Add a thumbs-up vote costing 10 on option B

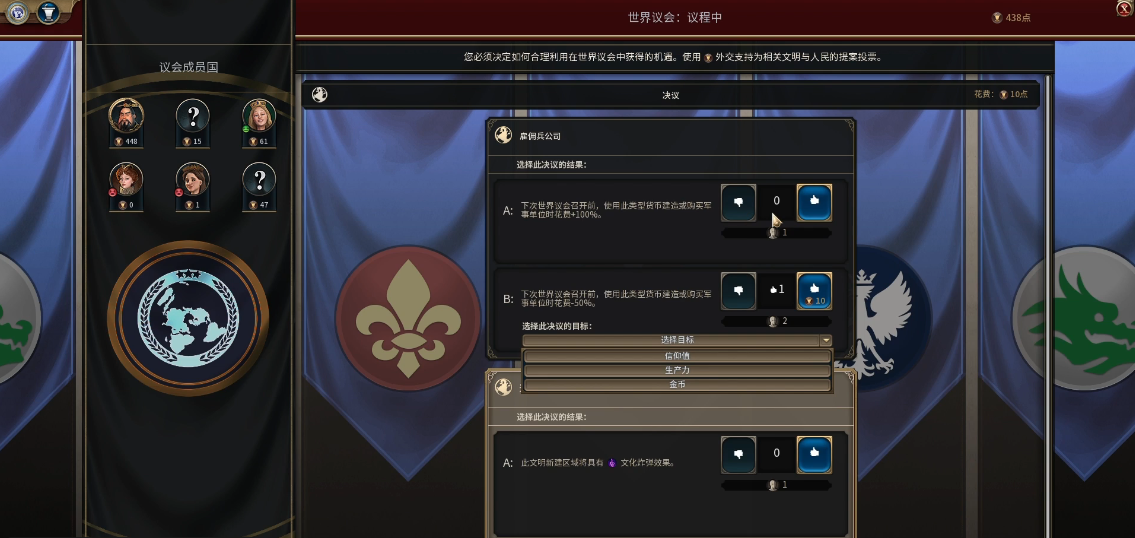[814, 291]
